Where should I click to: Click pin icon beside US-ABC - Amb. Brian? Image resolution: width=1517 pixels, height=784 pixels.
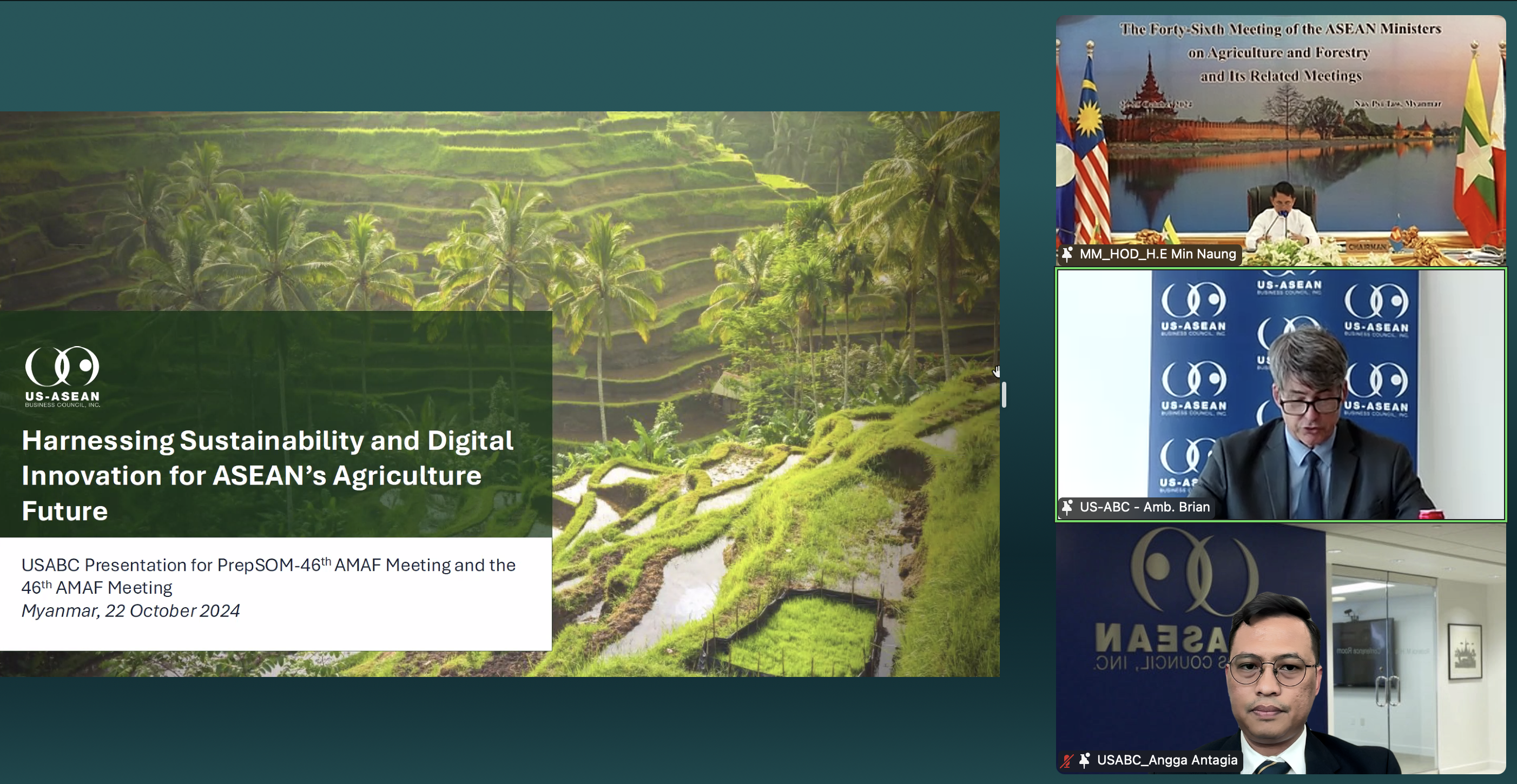point(1067,507)
